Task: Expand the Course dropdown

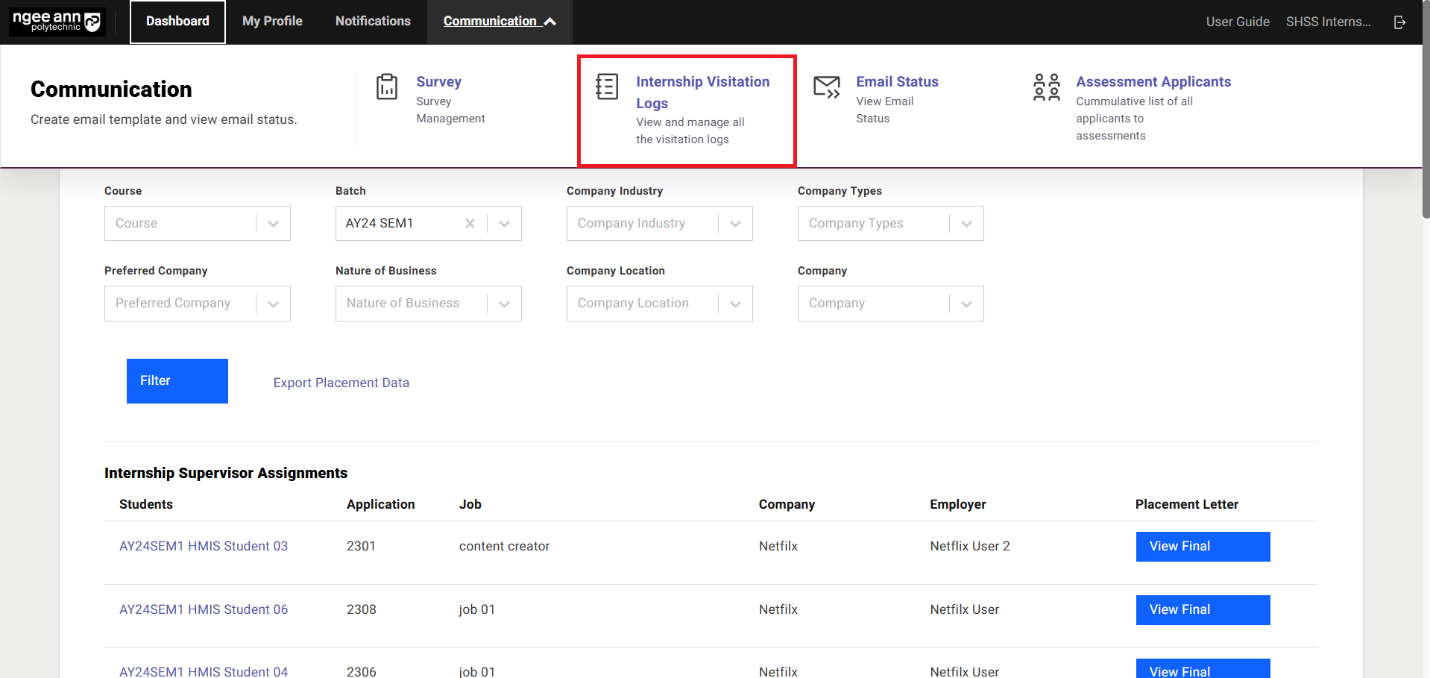Action: pos(273,224)
